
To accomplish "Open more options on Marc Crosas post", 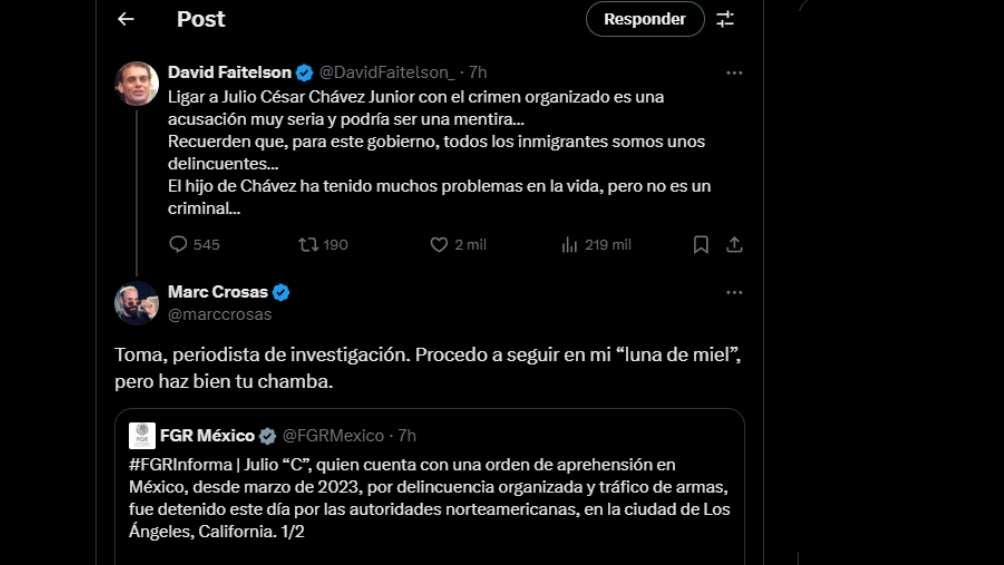I will pos(734,292).
